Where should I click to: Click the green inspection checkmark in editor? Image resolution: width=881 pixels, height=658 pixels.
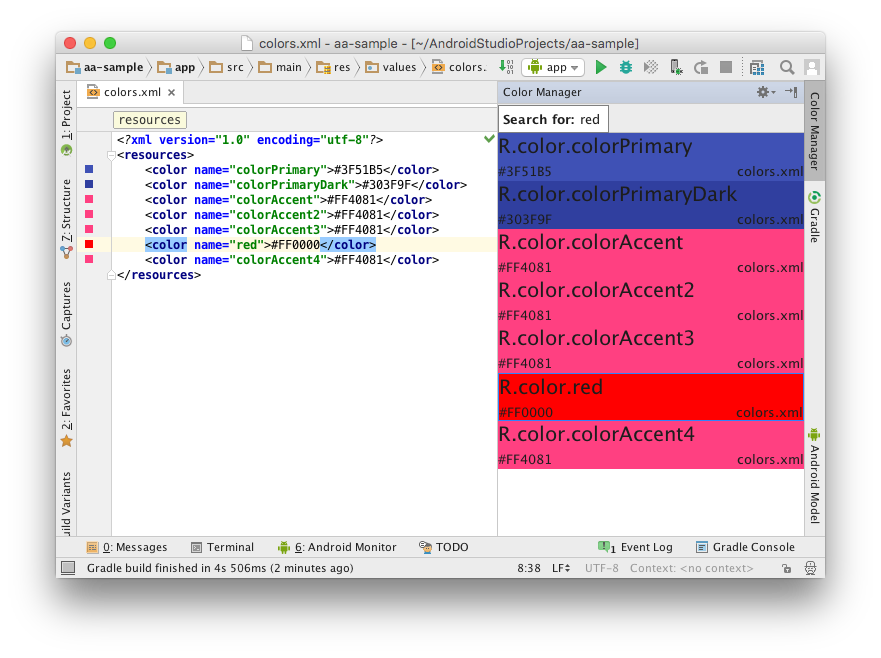click(489, 138)
